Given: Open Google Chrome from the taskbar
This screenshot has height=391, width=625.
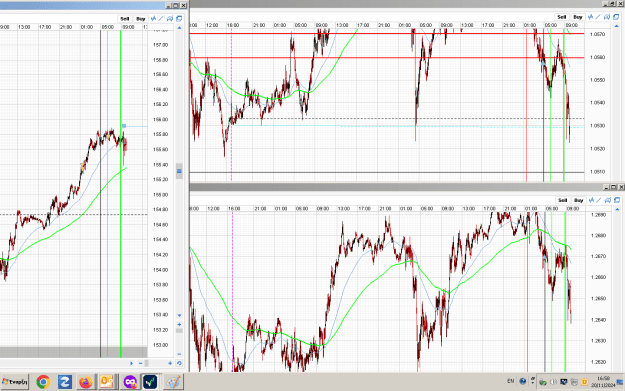Looking at the screenshot, I should pos(43,382).
